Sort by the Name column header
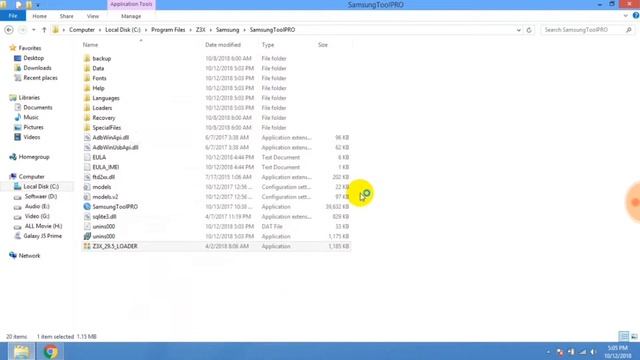This screenshot has height=360, width=640. 90,45
